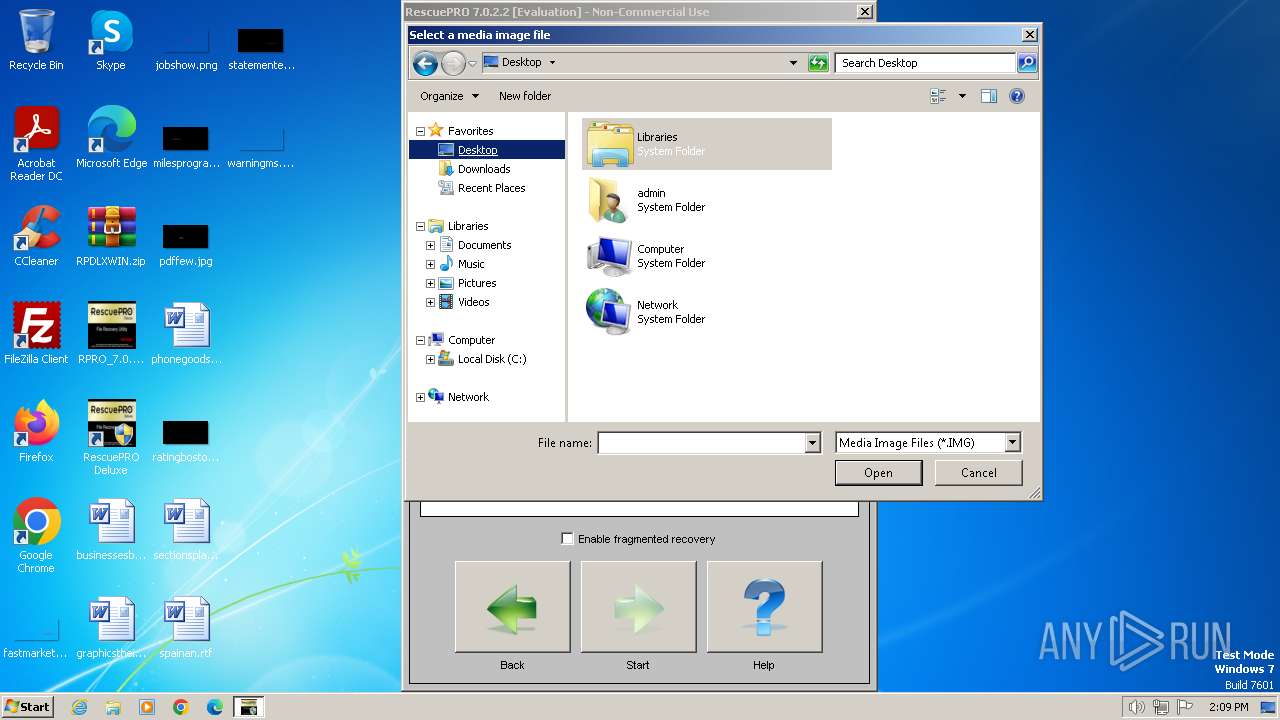Select the Computer system folder item
The height and width of the screenshot is (720, 1280).
pos(707,256)
